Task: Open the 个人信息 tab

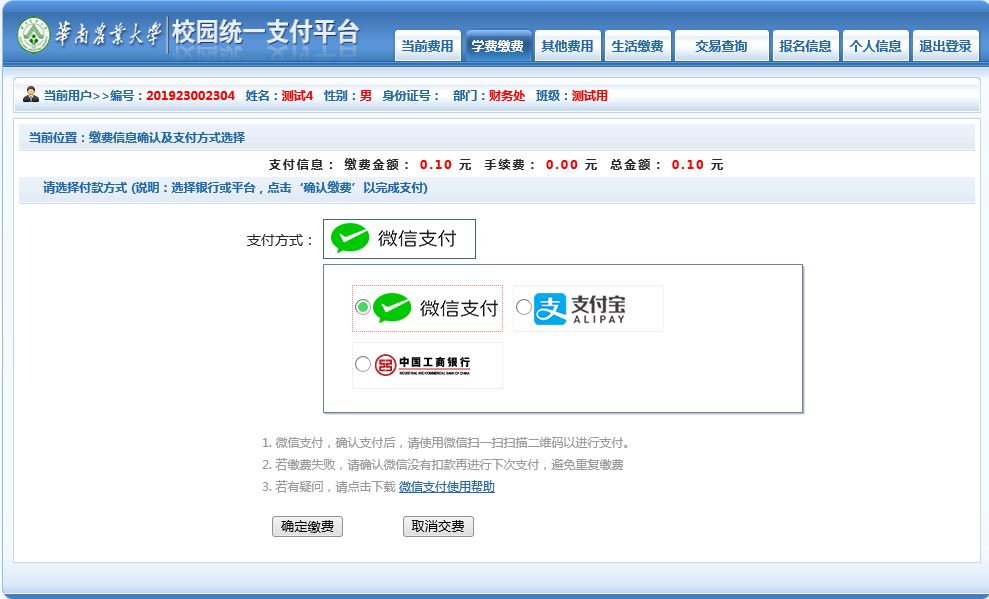Action: [x=875, y=46]
